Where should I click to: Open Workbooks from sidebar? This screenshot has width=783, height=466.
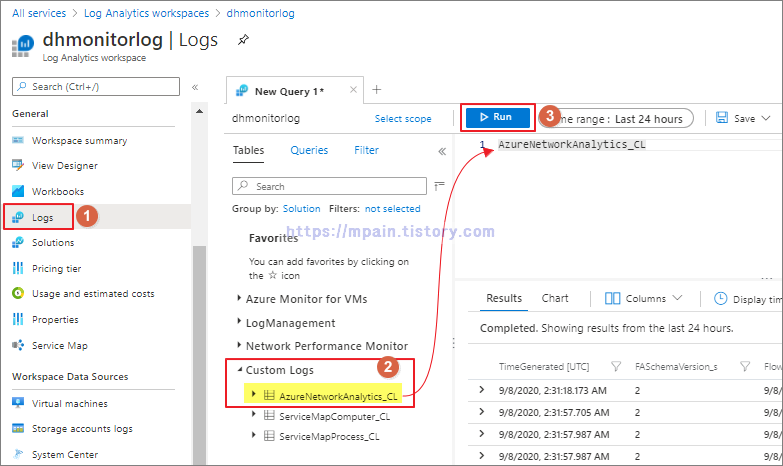coord(57,192)
